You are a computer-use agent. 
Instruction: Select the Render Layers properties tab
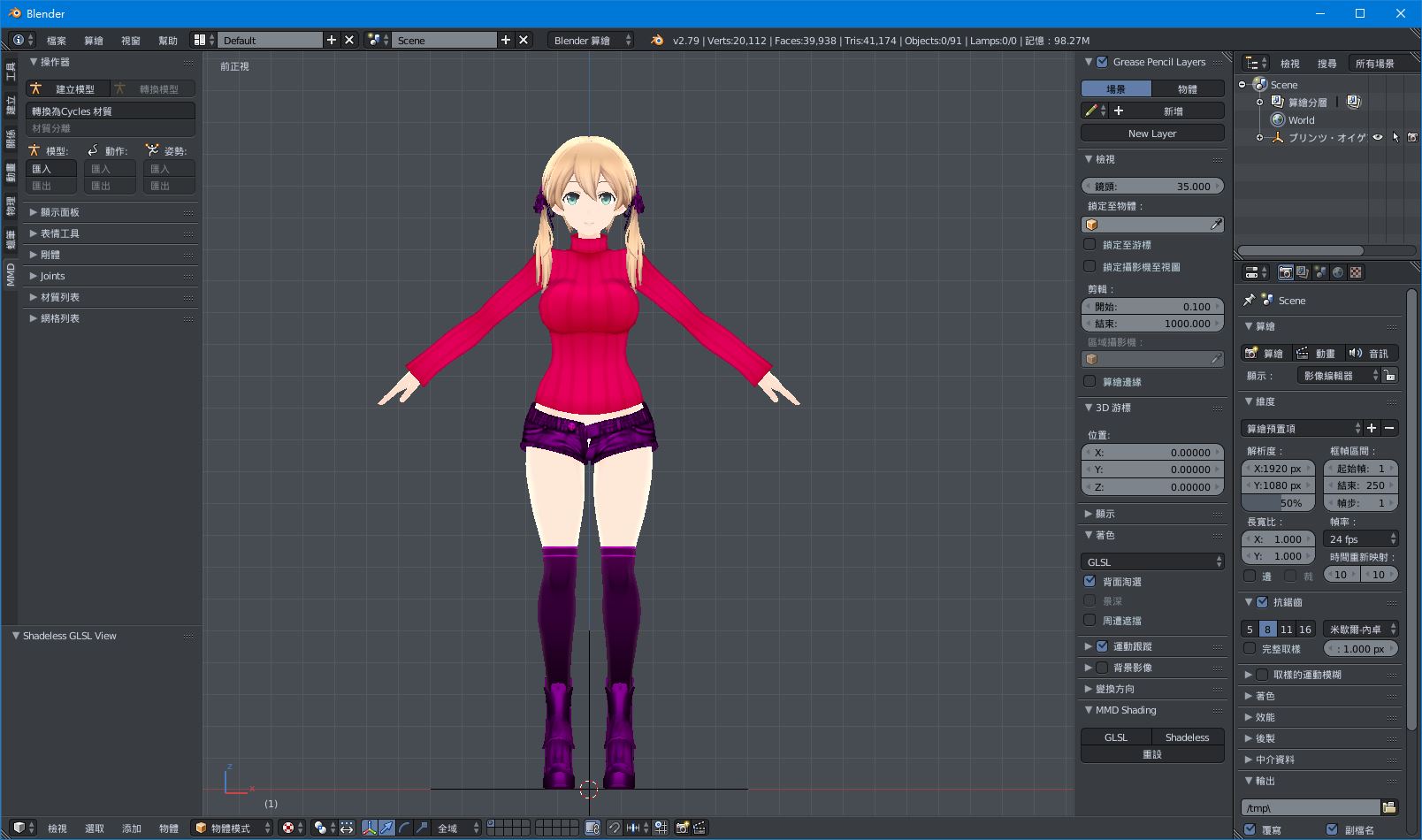(1302, 272)
